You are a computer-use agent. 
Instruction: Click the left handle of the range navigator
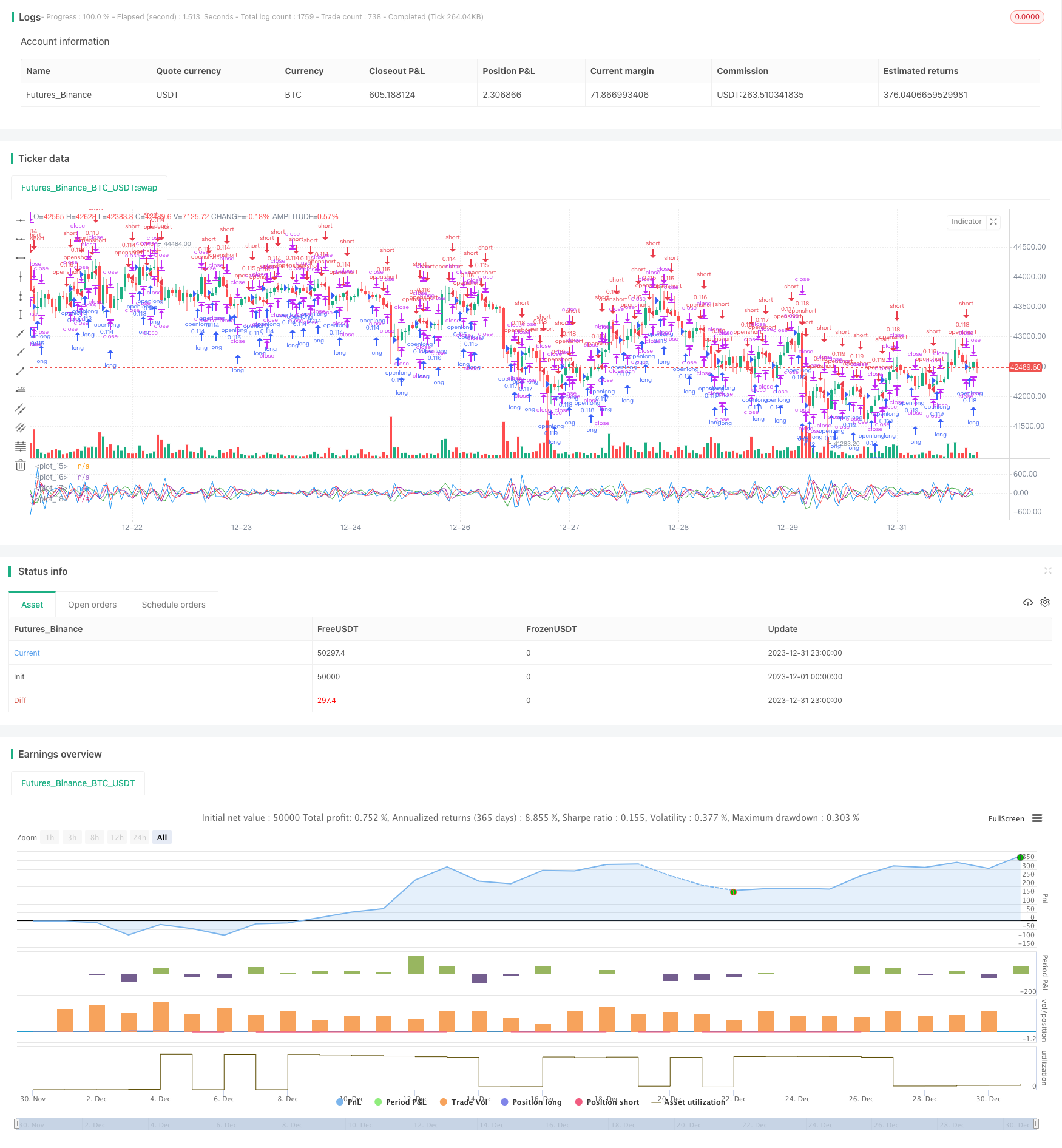pyautogui.click(x=17, y=1124)
